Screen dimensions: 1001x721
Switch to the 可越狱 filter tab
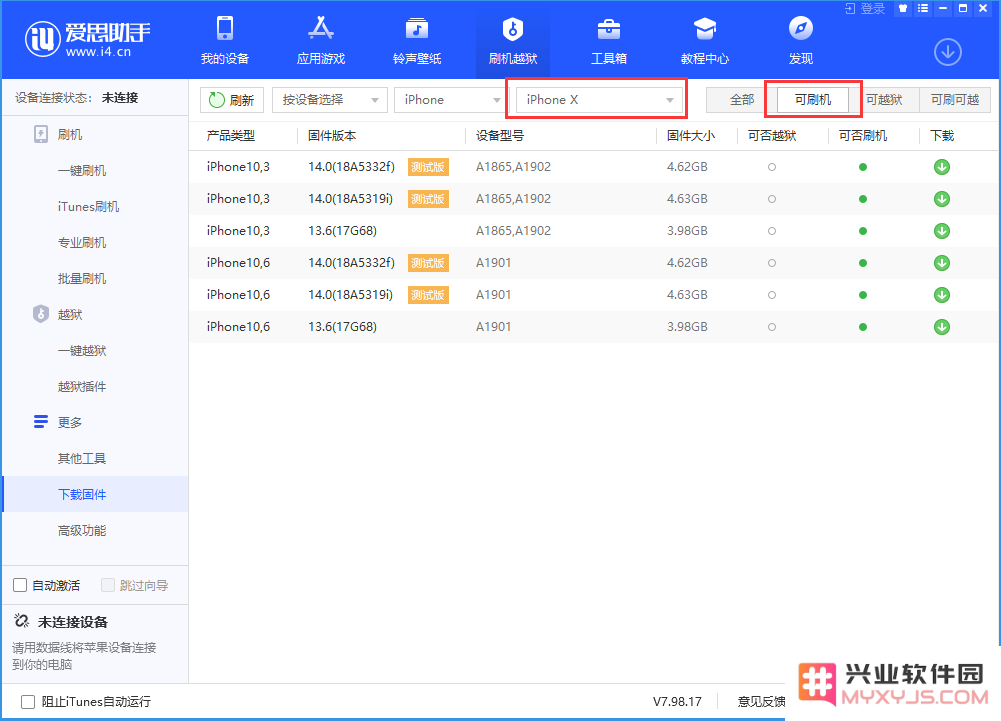point(884,100)
